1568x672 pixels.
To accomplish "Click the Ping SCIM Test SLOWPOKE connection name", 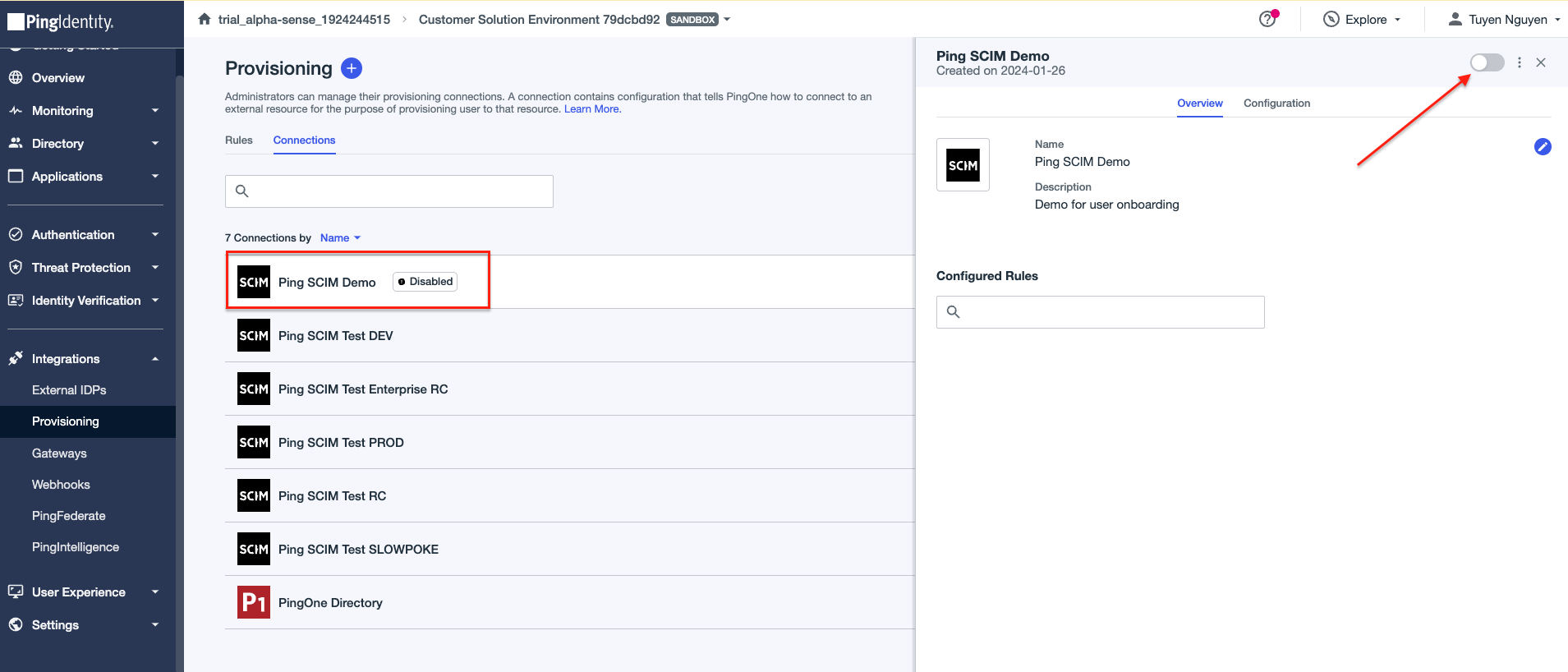I will pyautogui.click(x=358, y=549).
